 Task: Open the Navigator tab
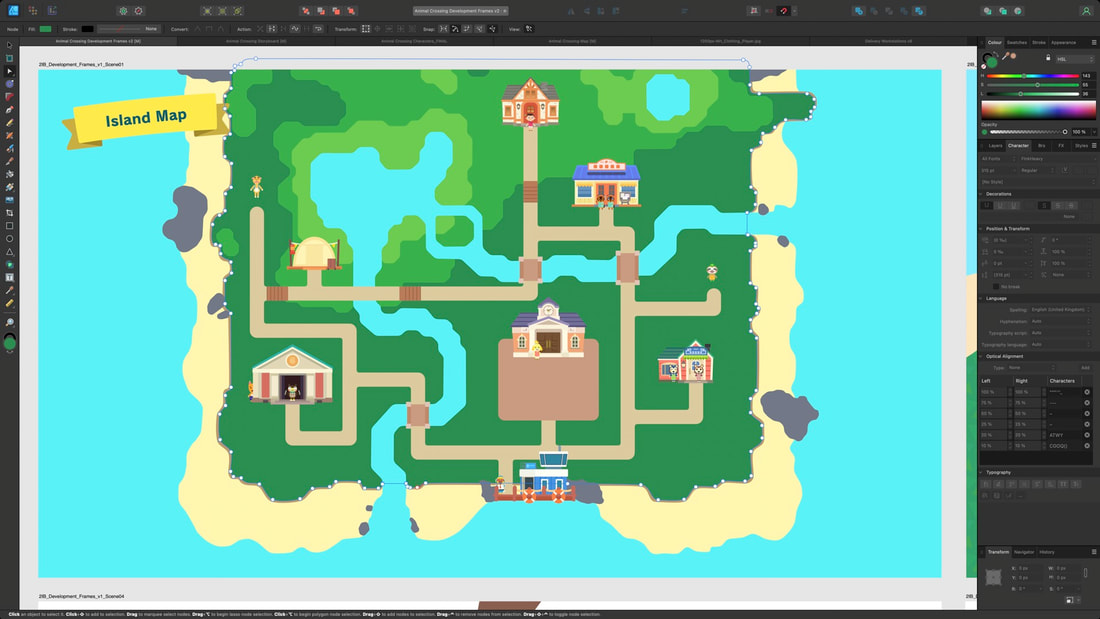coord(1024,552)
